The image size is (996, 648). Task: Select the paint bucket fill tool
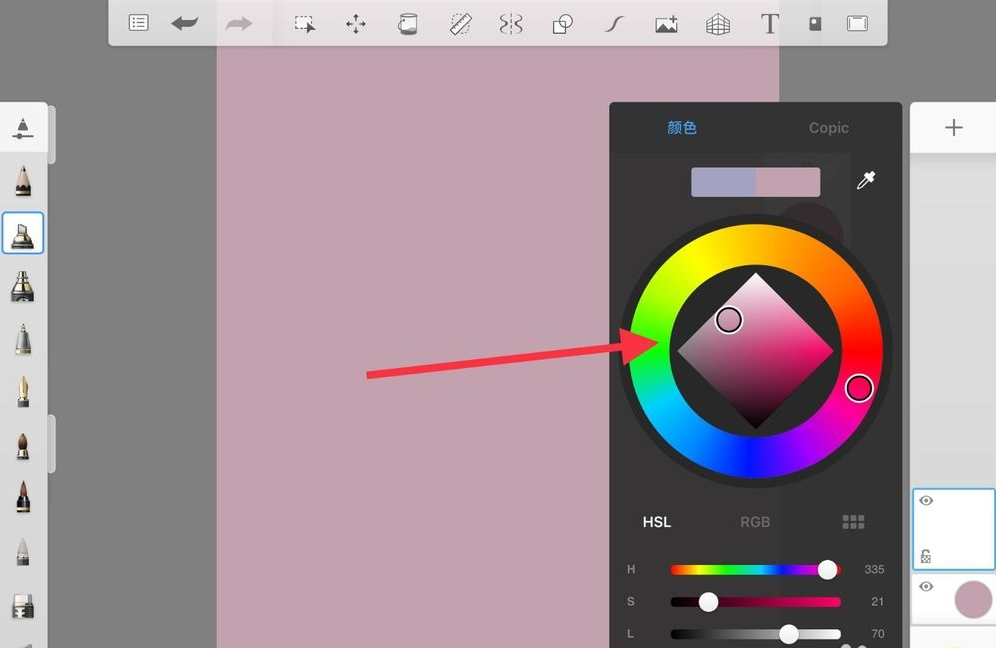(x=407, y=24)
